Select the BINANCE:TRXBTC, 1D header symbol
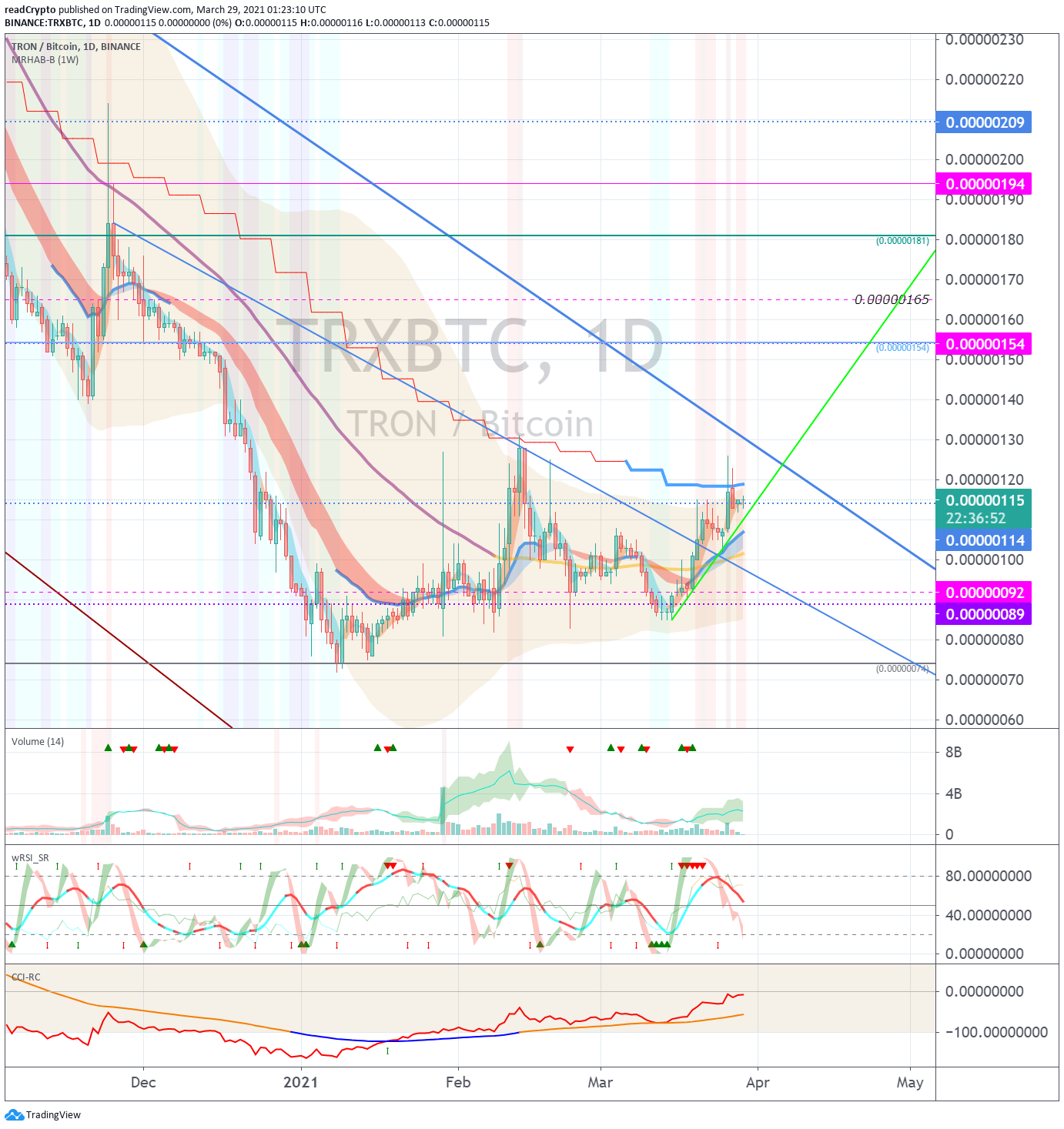 pyautogui.click(x=52, y=22)
